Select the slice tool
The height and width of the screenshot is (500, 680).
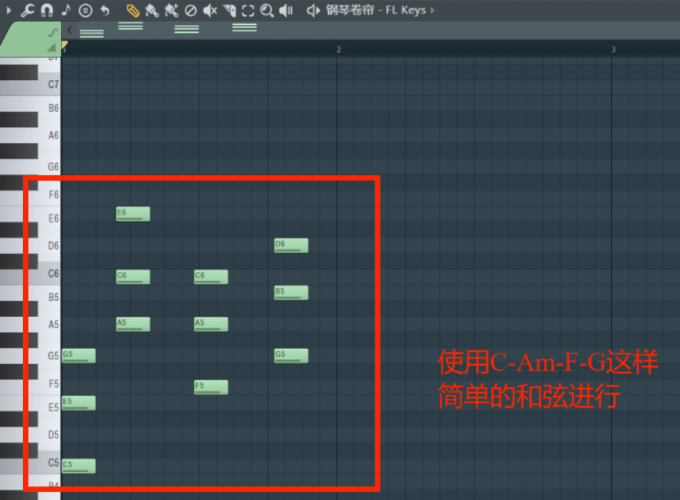229,10
